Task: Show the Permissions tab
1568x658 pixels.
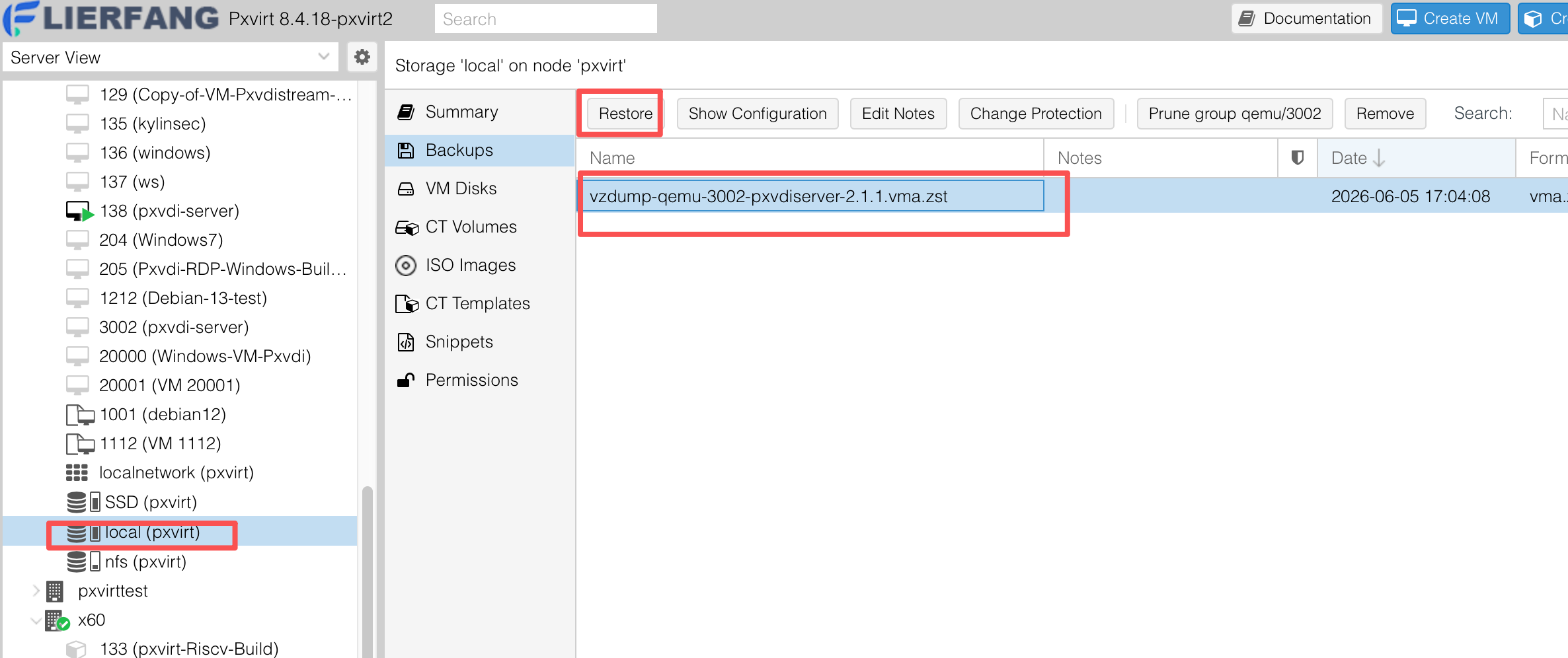Action: point(479,381)
